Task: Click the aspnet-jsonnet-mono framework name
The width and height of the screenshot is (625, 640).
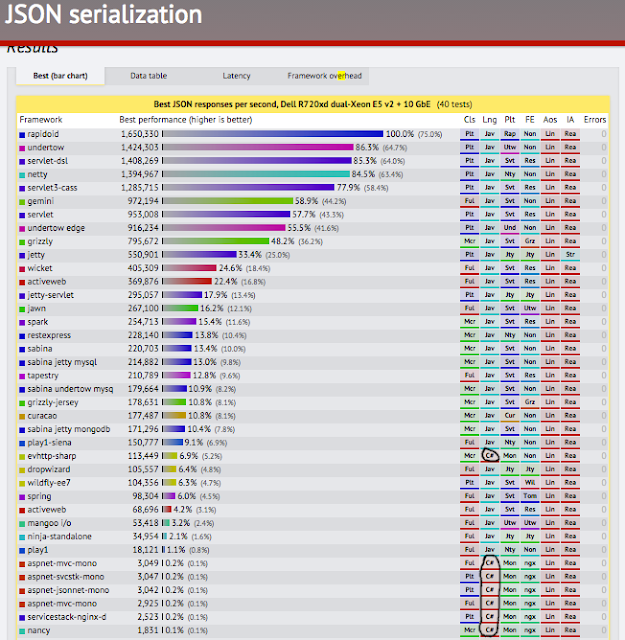Action: click(x=68, y=590)
